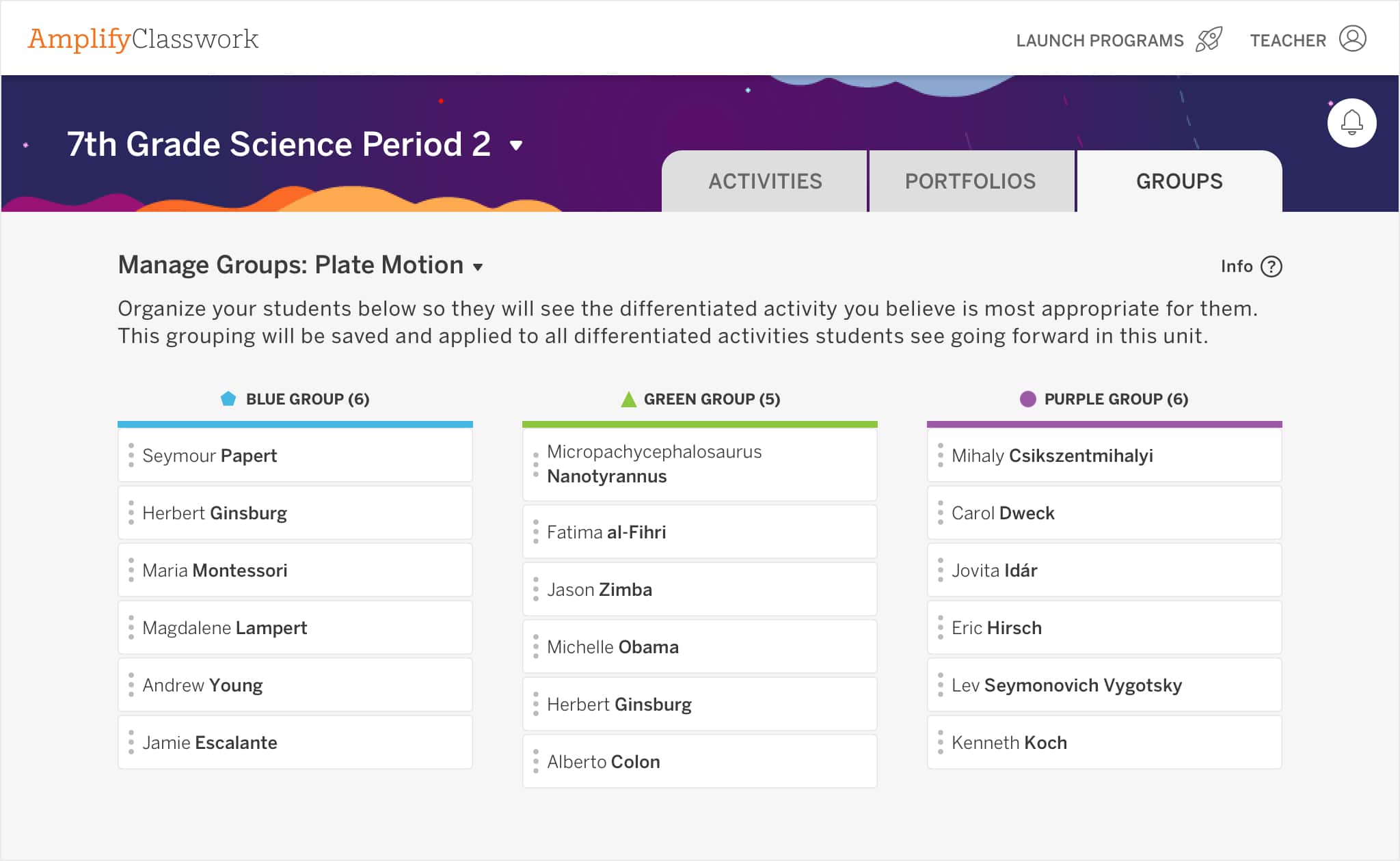
Task: Click the notification bell icon
Action: point(1351,123)
